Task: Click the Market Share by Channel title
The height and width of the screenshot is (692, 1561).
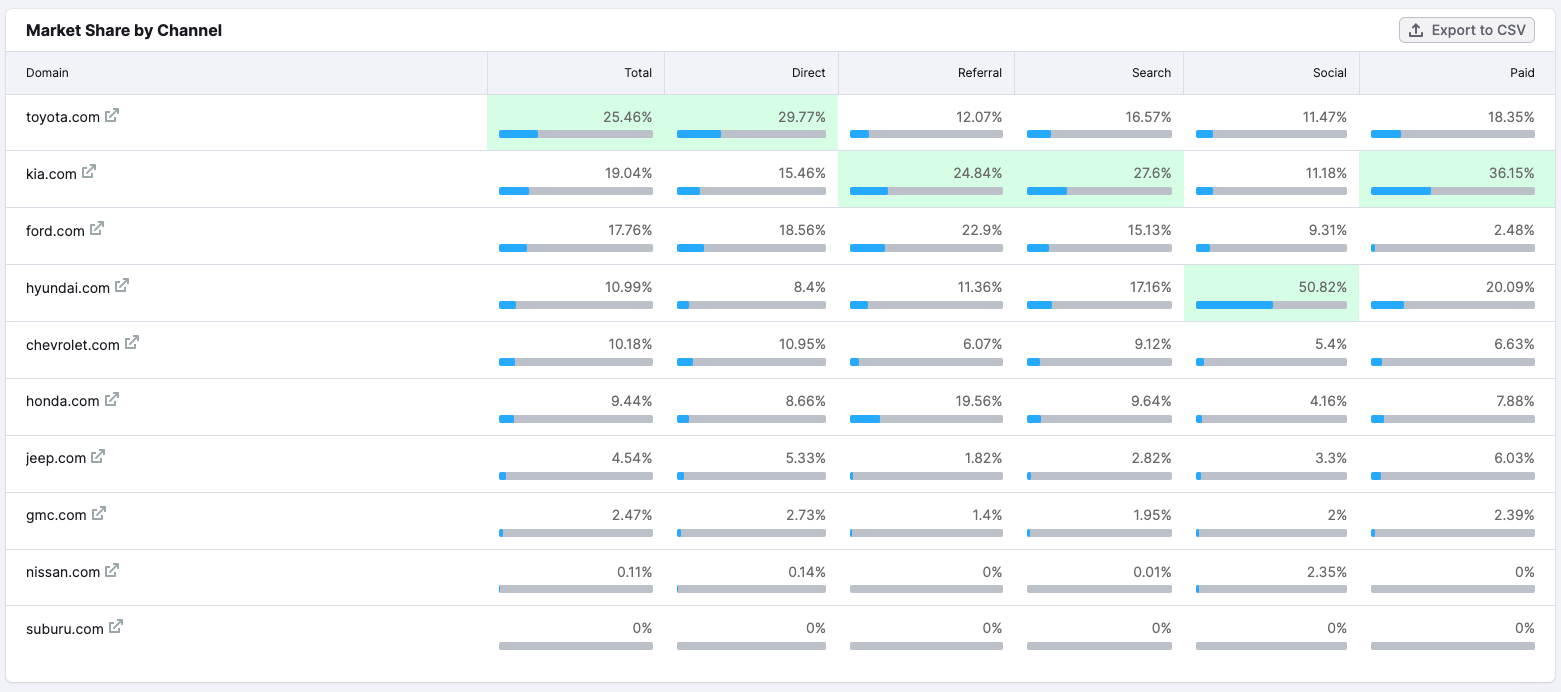Action: click(124, 30)
